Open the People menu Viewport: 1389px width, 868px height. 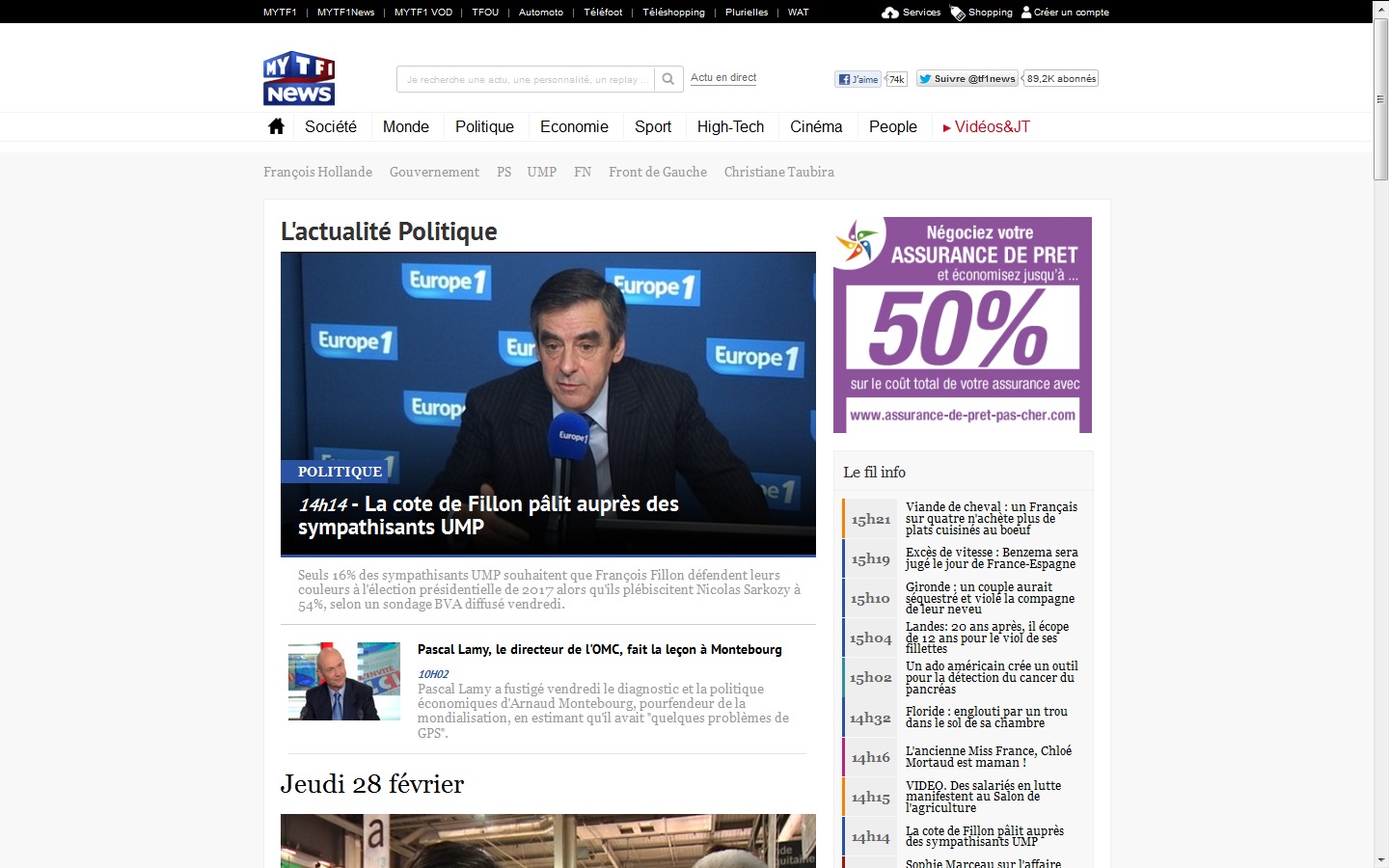pos(893,126)
